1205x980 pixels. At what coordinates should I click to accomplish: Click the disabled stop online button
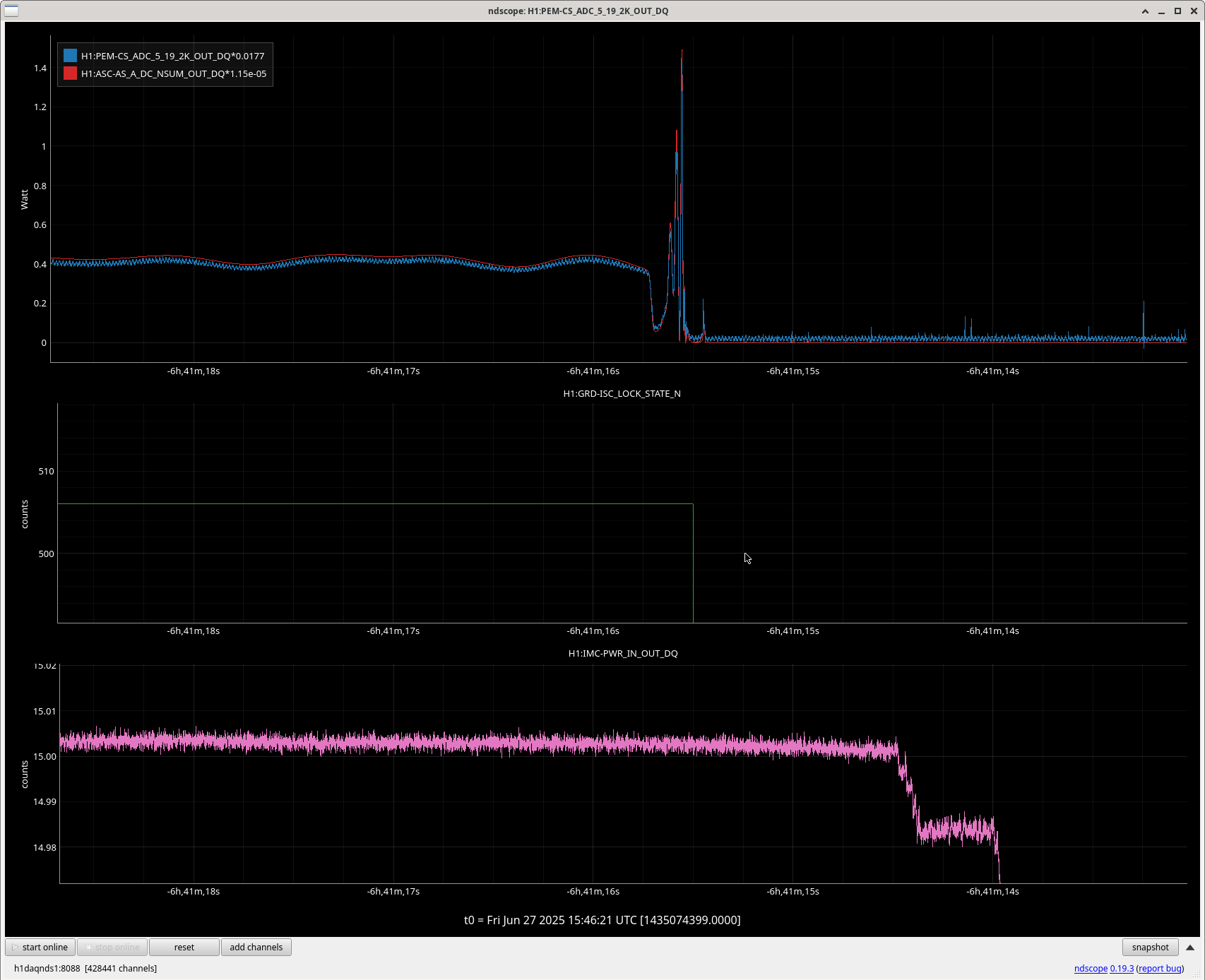[112, 947]
